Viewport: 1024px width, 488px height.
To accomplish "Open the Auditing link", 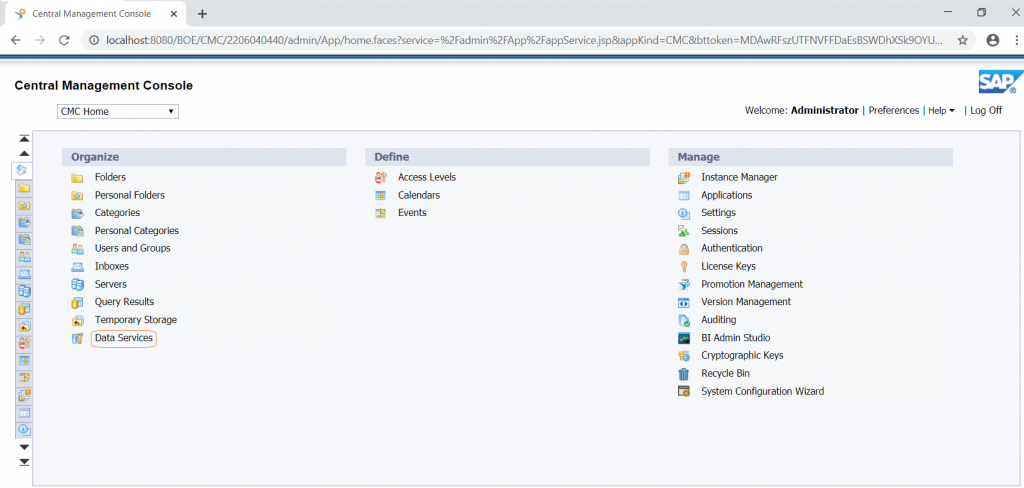I will click(x=719, y=319).
